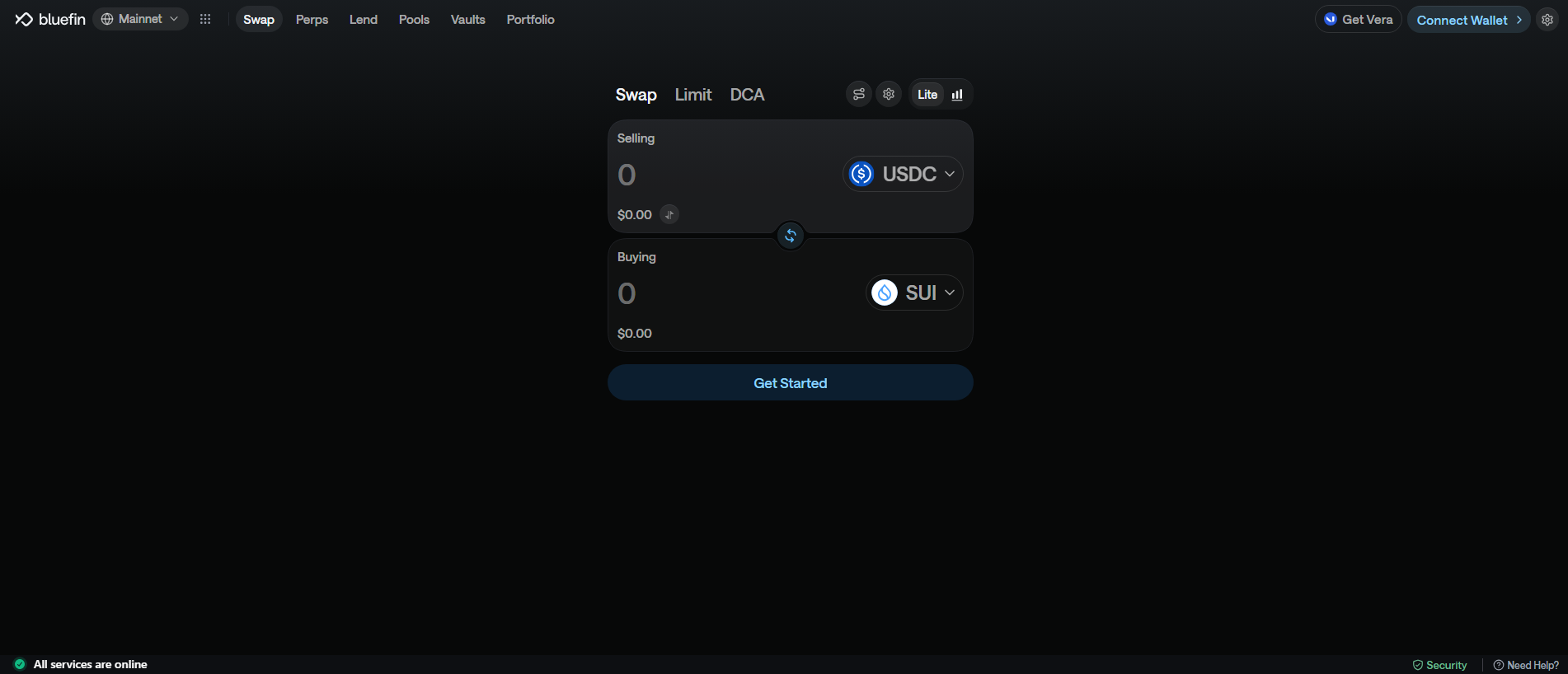The height and width of the screenshot is (674, 1568).
Task: Focus the Selling amount input
Action: pyautogui.click(x=725, y=175)
